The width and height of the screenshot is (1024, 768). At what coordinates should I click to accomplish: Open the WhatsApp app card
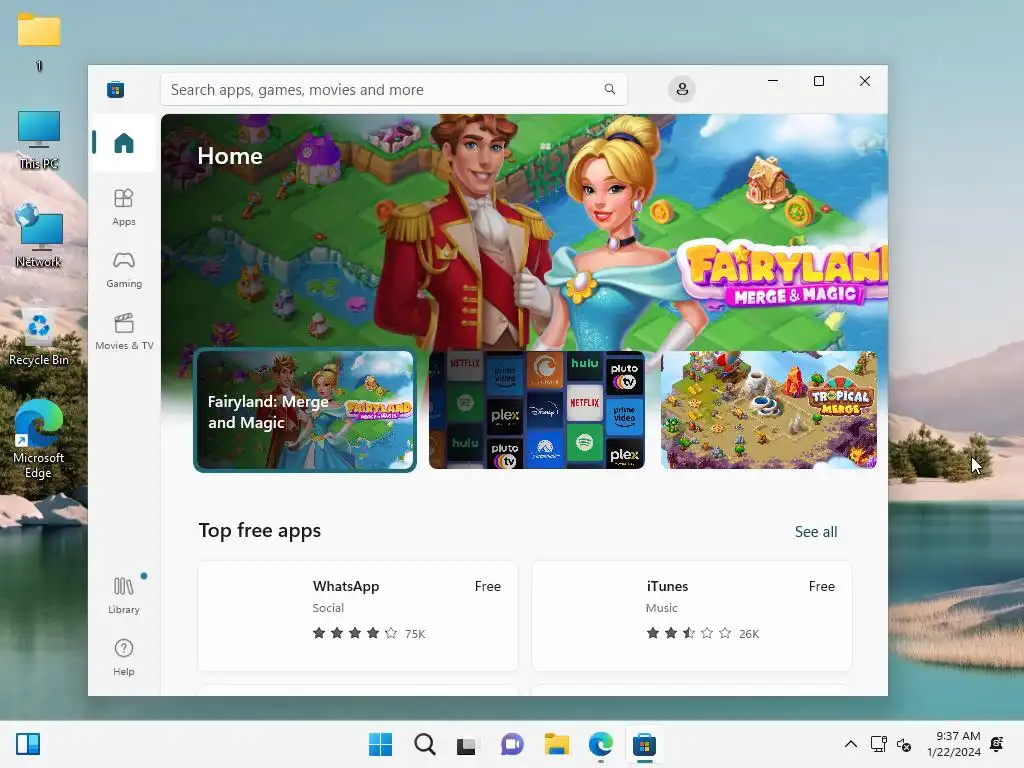(x=358, y=616)
